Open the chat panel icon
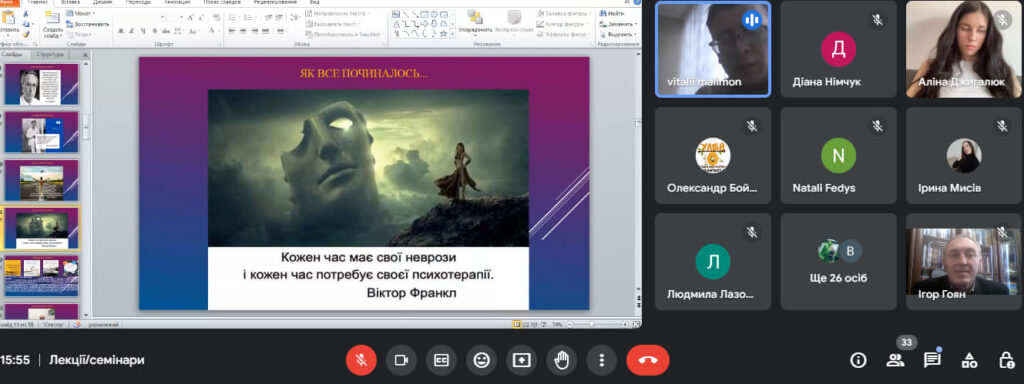 click(x=932, y=360)
